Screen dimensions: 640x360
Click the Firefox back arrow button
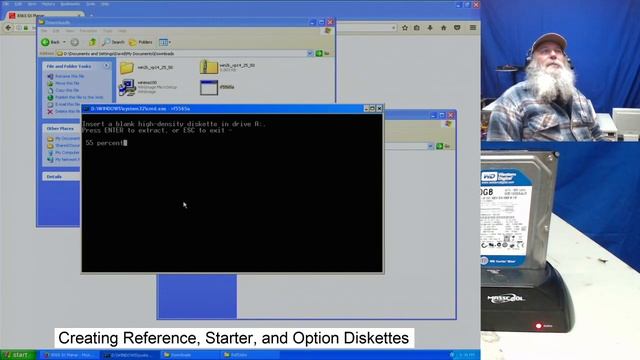pyautogui.click(x=8, y=28)
